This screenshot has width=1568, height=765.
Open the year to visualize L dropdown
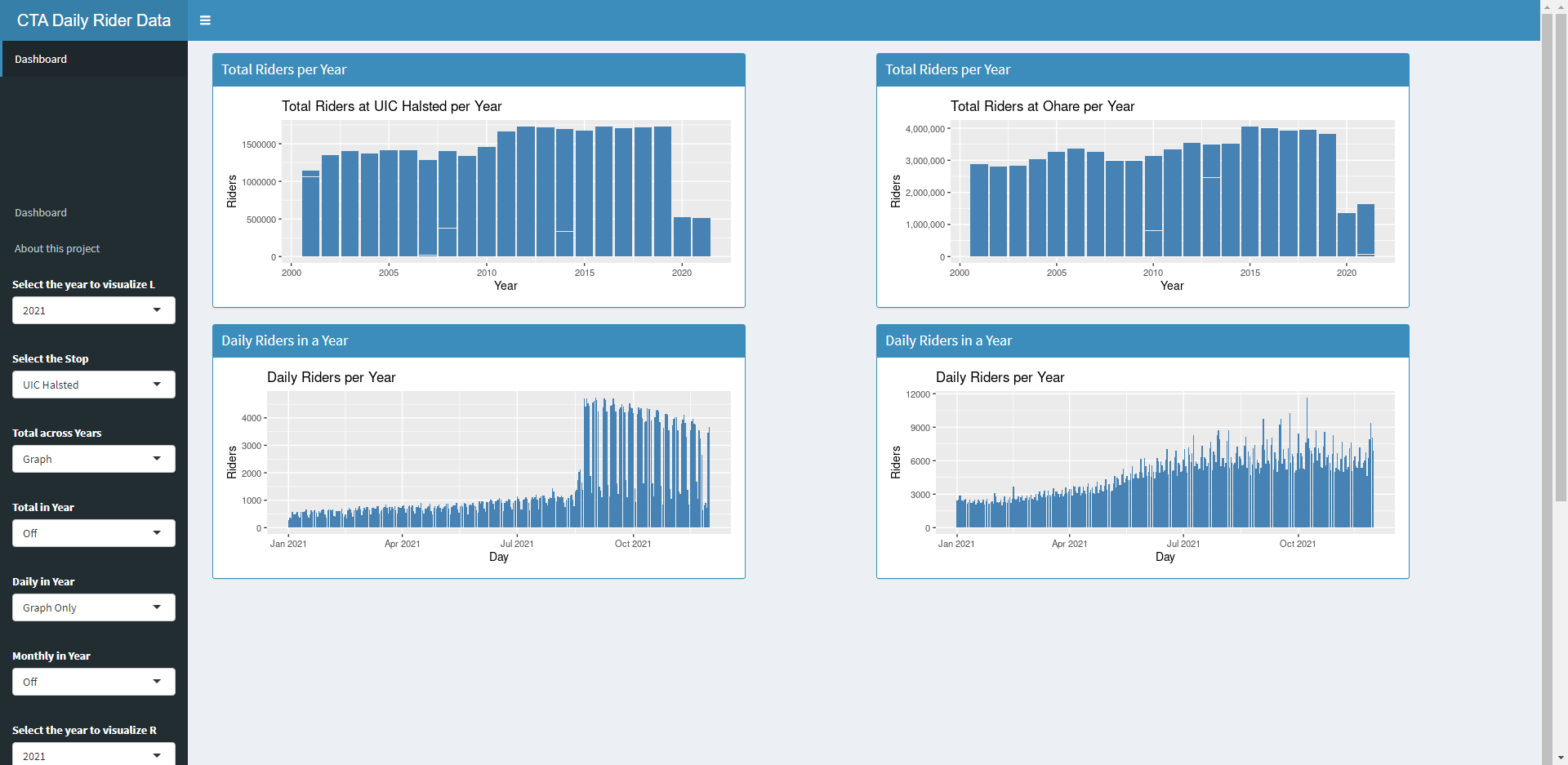pyautogui.click(x=94, y=310)
